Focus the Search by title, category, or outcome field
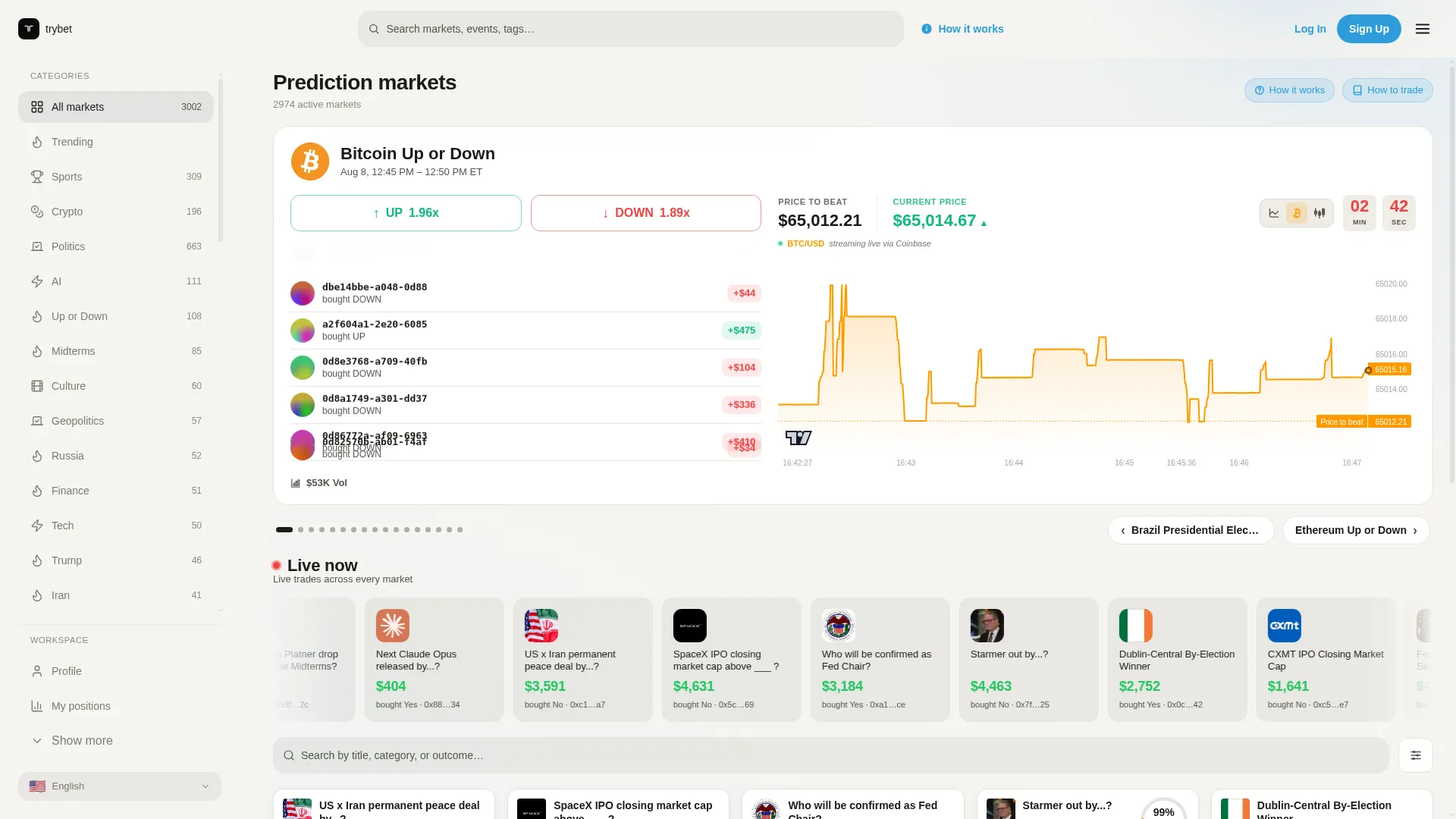The image size is (1456, 819). click(831, 755)
